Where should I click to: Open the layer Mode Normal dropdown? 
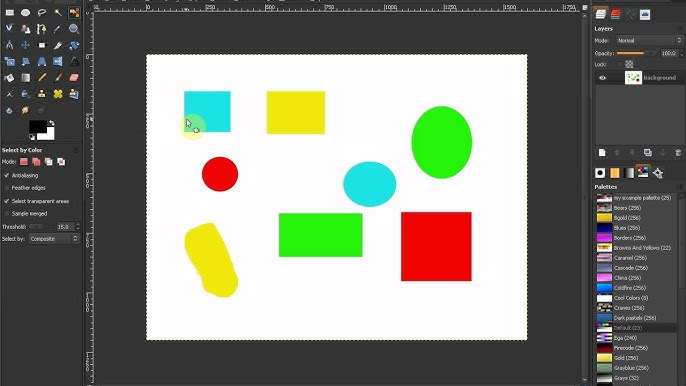[x=649, y=40]
